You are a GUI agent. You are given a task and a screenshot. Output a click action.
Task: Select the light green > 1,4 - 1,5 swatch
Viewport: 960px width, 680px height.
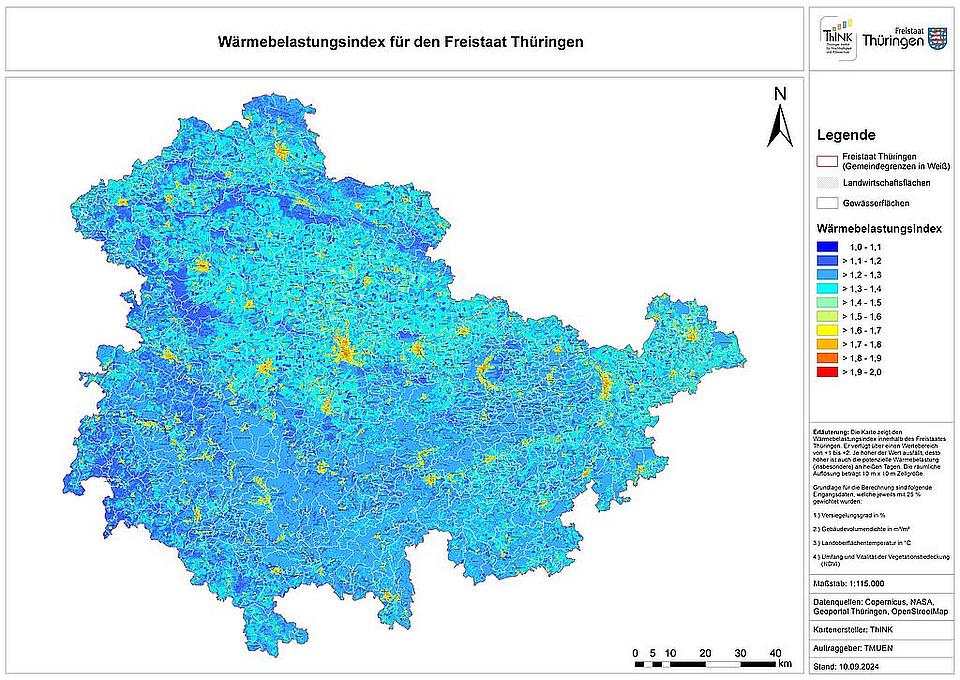(x=827, y=303)
